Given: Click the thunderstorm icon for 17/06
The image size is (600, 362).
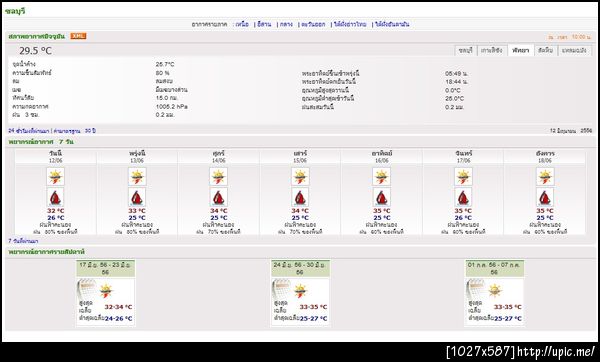Looking at the screenshot, I should point(463,176).
